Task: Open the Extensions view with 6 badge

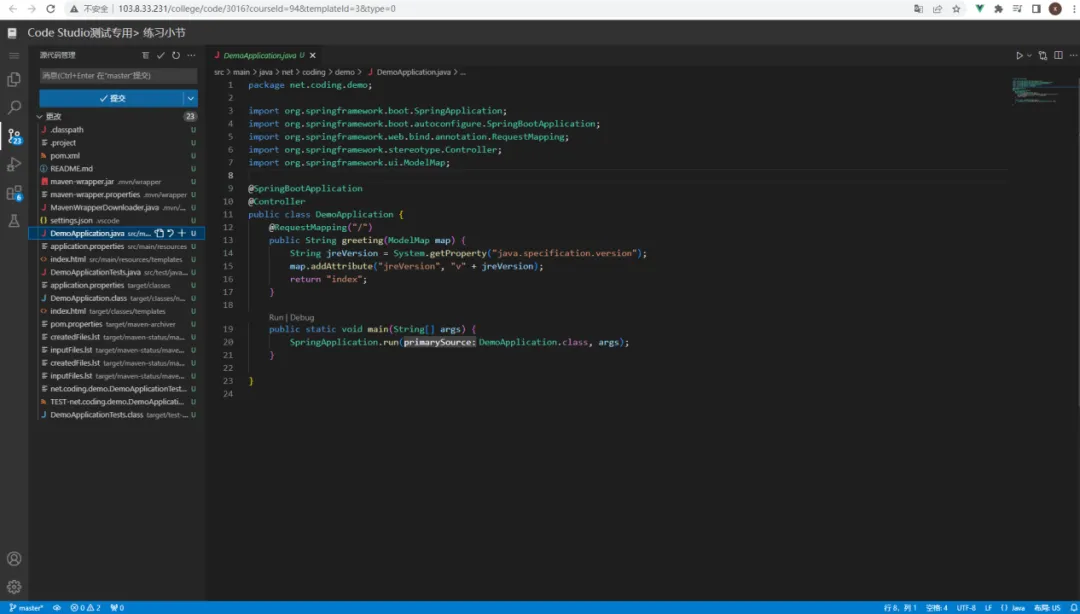Action: [14, 194]
